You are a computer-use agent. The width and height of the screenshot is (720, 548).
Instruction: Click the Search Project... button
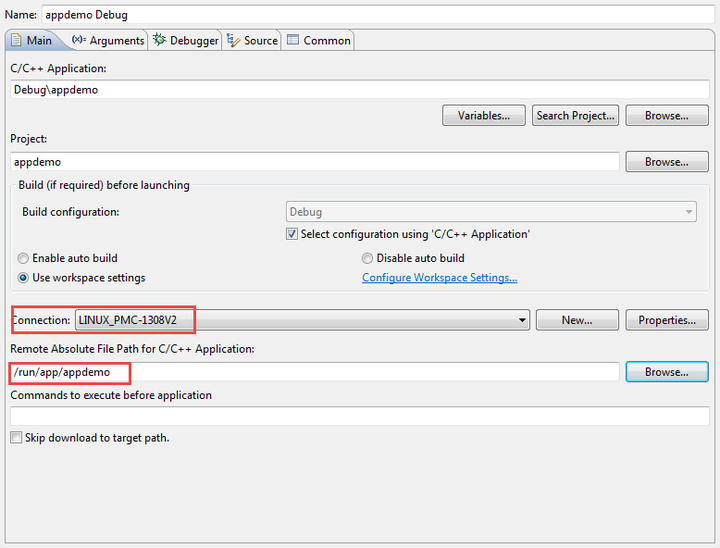tap(575, 115)
